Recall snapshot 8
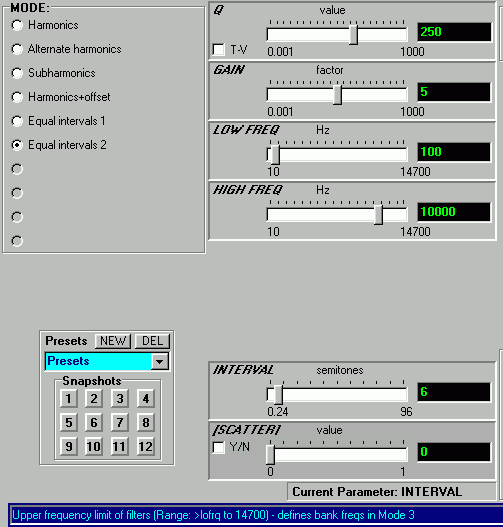The width and height of the screenshot is (503, 527). click(x=145, y=423)
